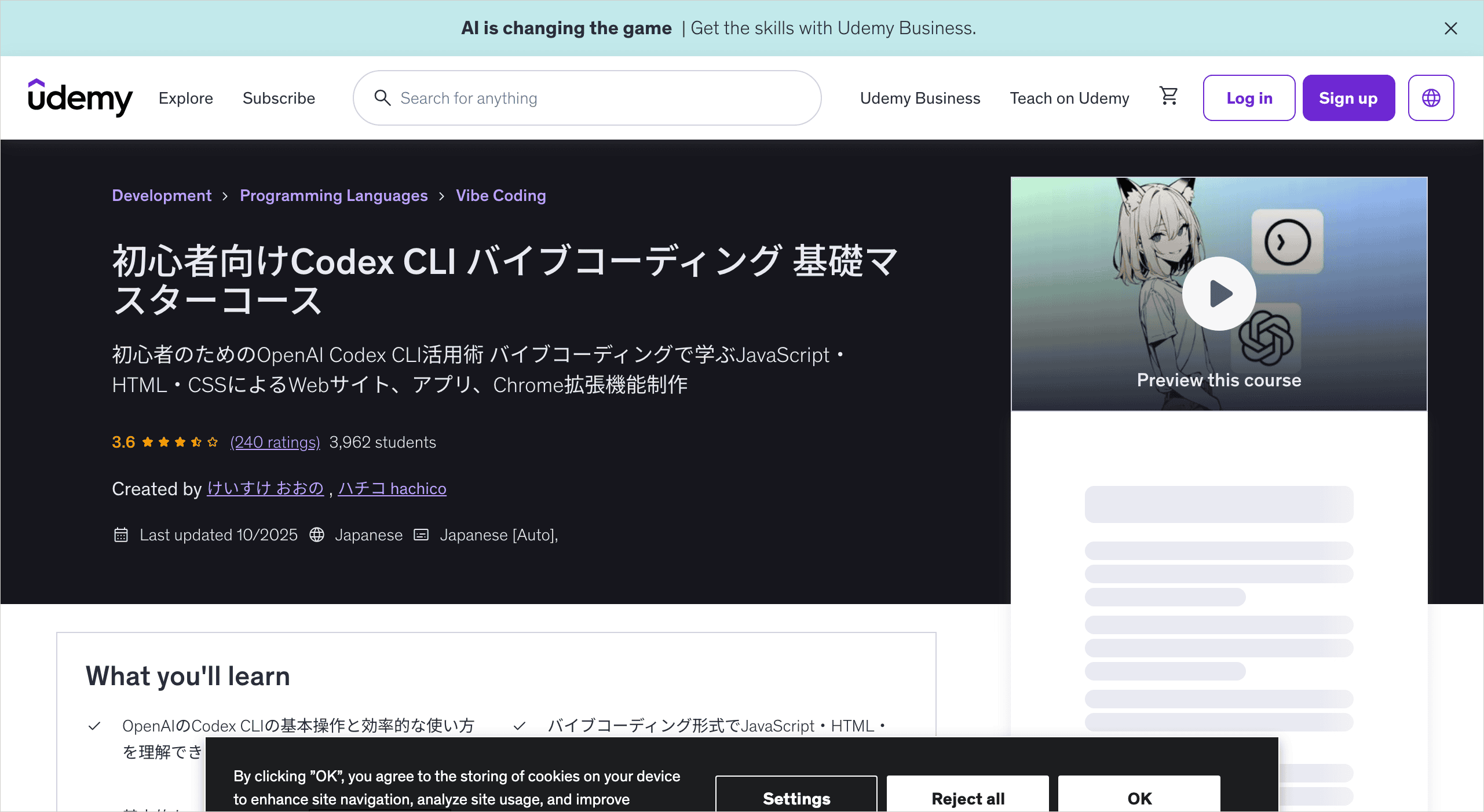Click the Sign up button
Screen dimensions: 1484x812
(x=1348, y=98)
